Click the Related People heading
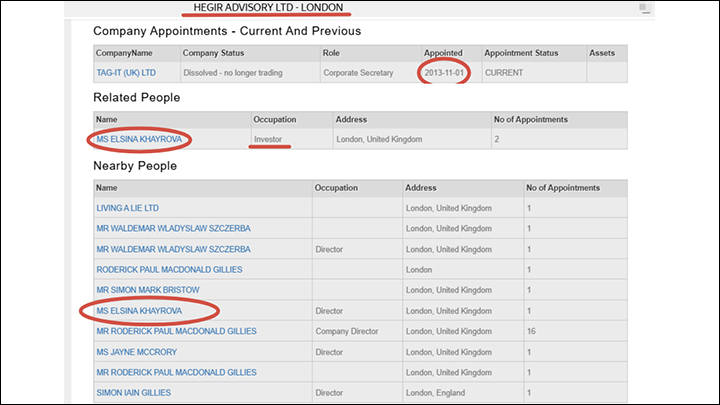This screenshot has width=720, height=405. [137, 97]
